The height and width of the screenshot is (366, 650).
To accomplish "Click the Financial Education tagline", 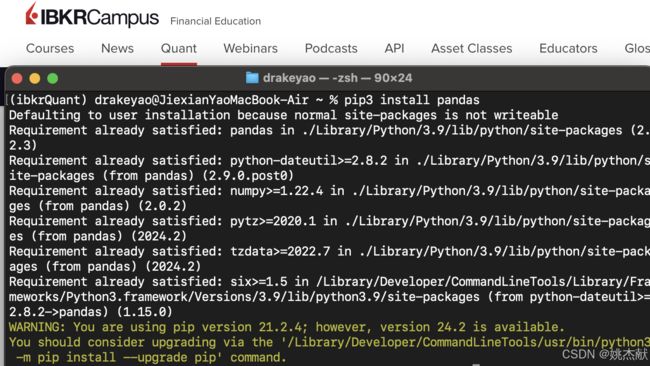I will pyautogui.click(x=216, y=21).
